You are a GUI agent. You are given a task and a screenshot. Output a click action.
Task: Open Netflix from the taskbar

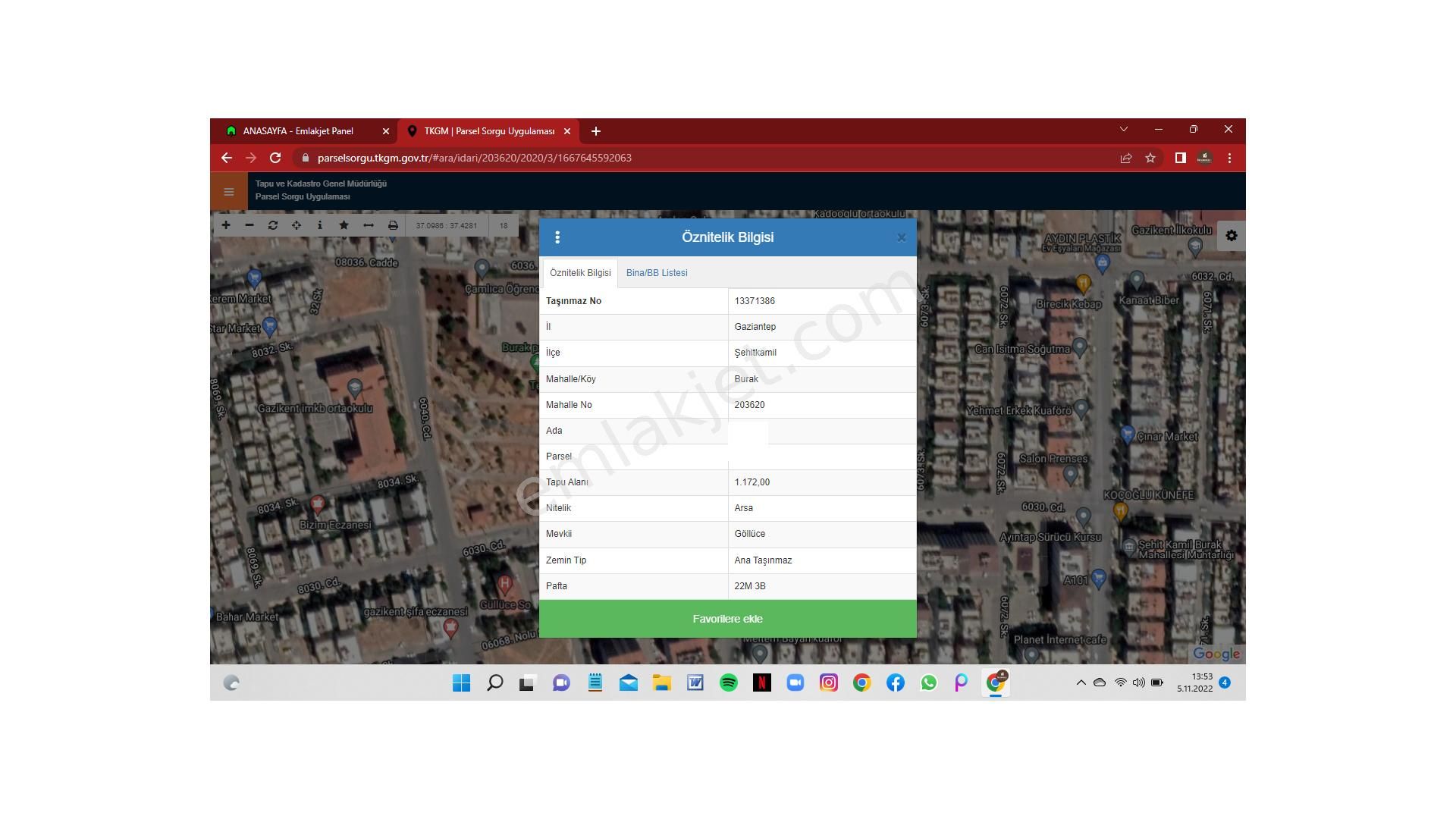click(762, 683)
